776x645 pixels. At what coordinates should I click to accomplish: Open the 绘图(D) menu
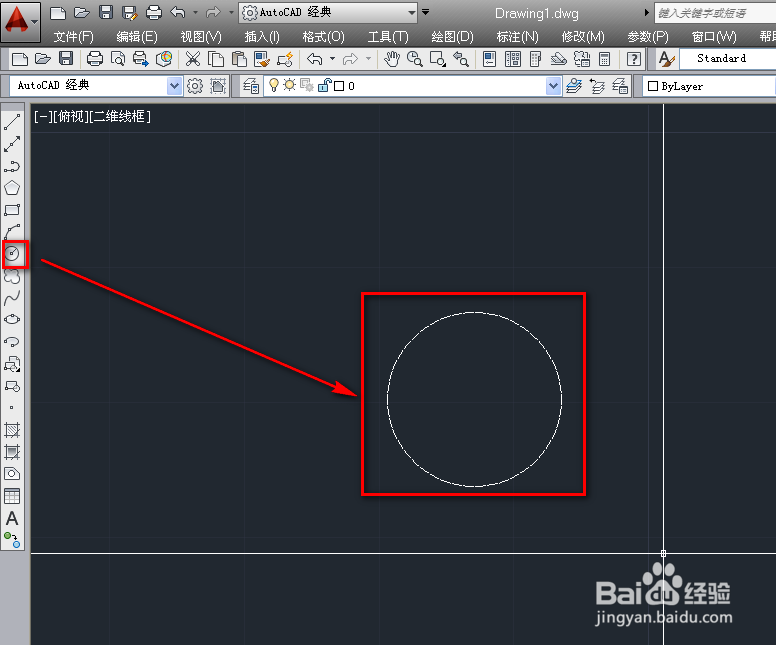[x=452, y=37]
